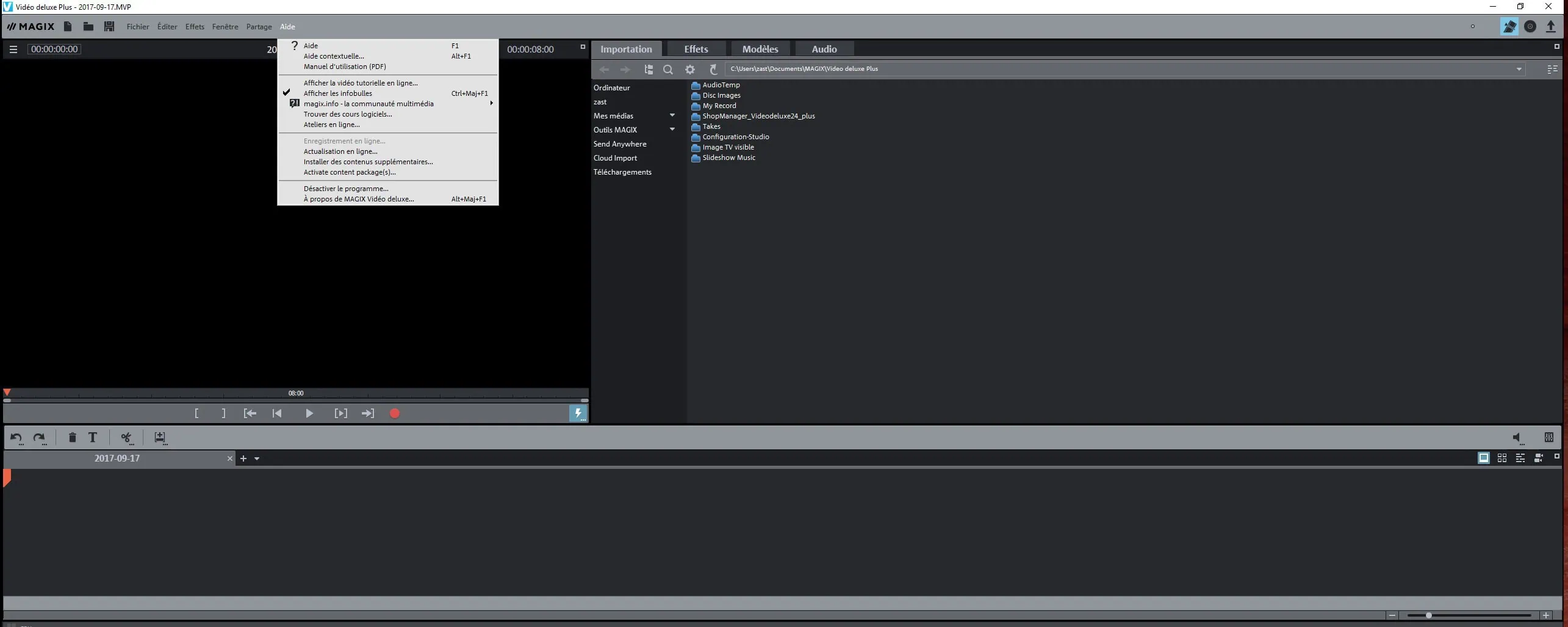
Task: Click the 00:00:00:00 timecode field
Action: (x=54, y=49)
